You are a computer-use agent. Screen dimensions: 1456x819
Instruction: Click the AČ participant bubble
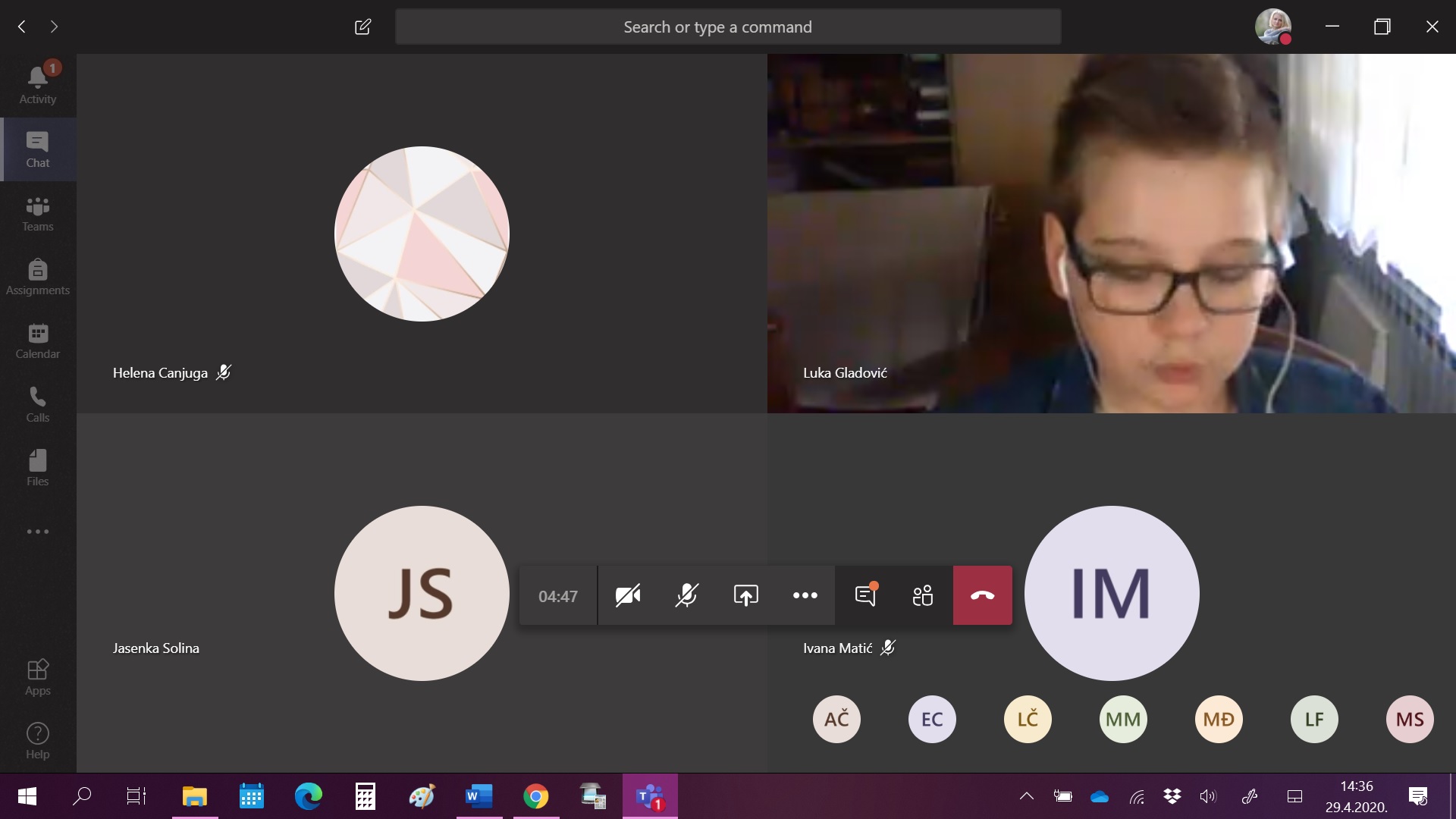836,719
